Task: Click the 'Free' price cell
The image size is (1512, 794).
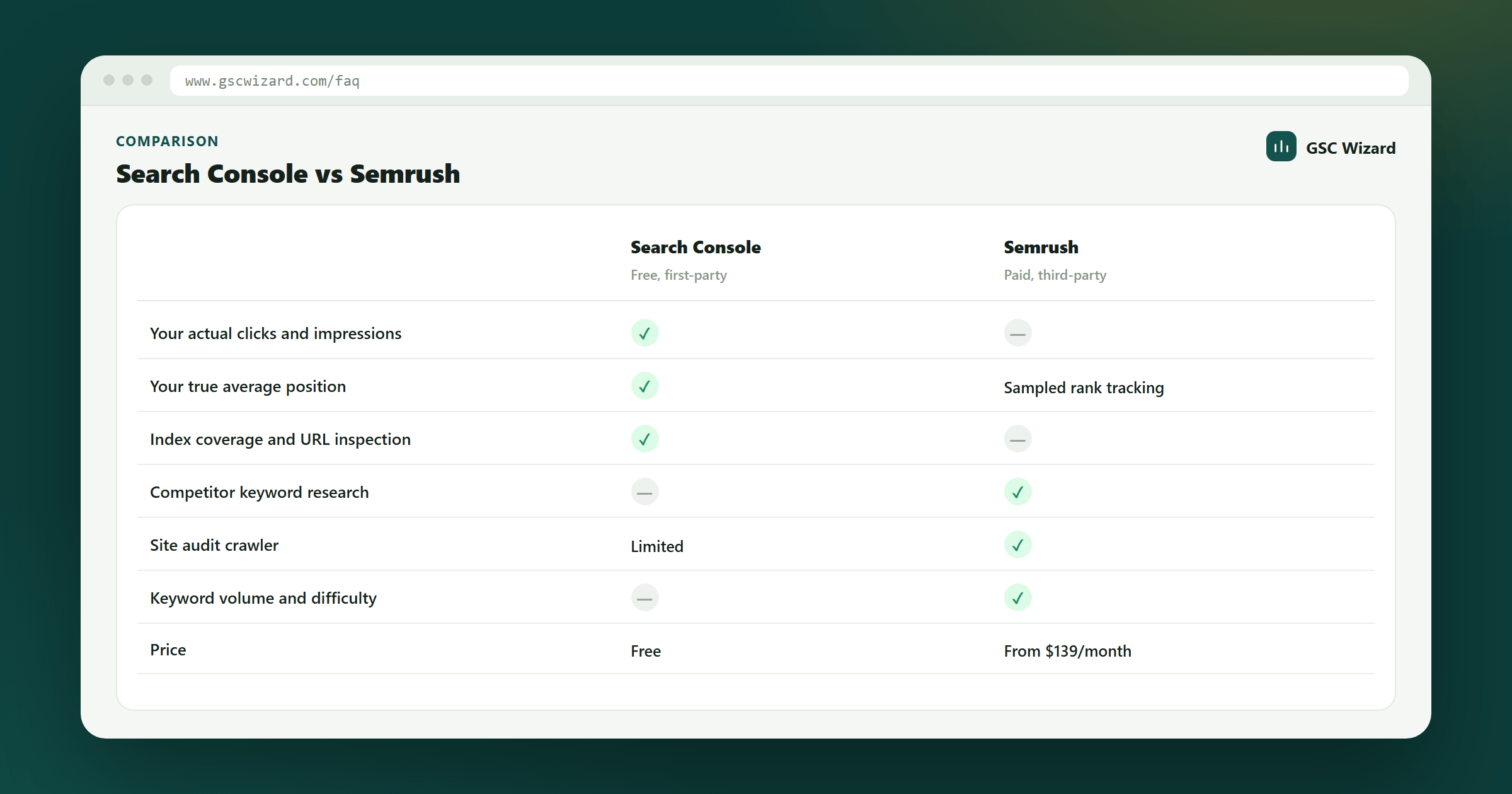Action: coord(645,651)
